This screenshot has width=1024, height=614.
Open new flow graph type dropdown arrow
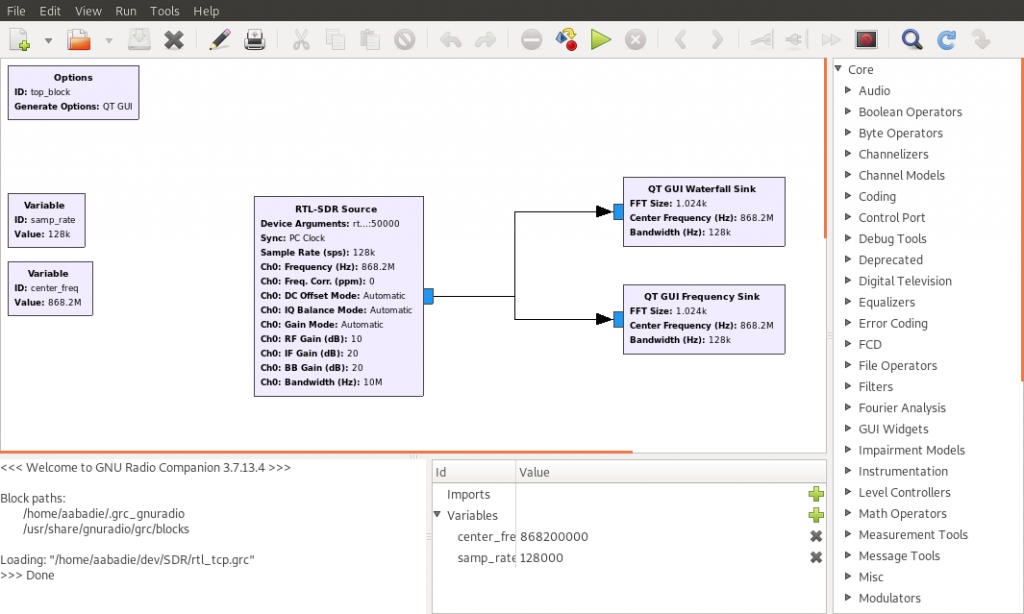[48, 40]
